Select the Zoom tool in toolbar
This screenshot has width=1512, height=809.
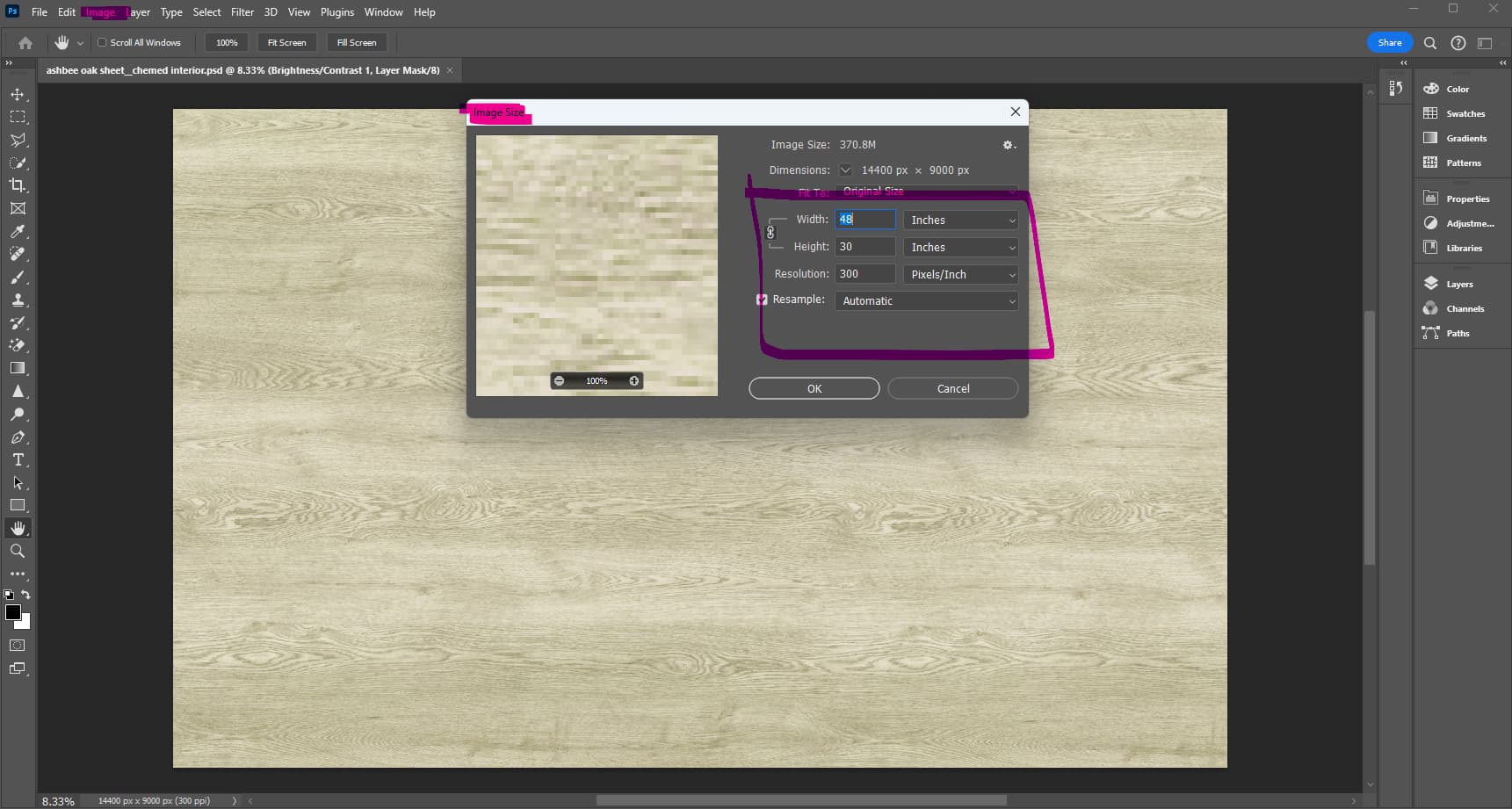click(18, 551)
